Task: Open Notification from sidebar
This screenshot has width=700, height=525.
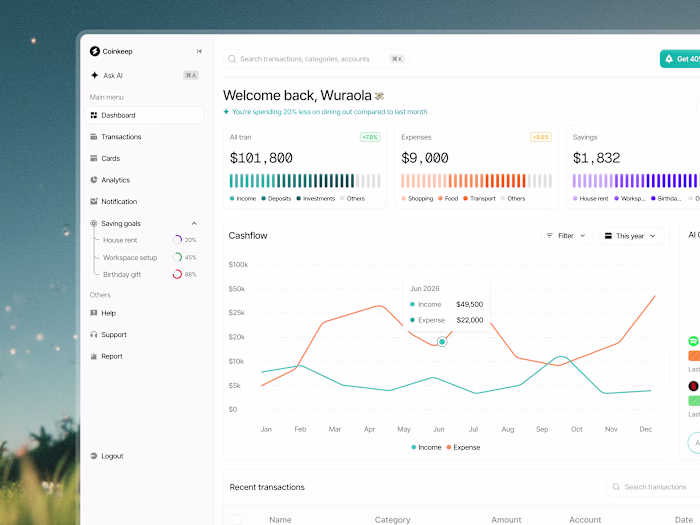Action: click(145, 201)
